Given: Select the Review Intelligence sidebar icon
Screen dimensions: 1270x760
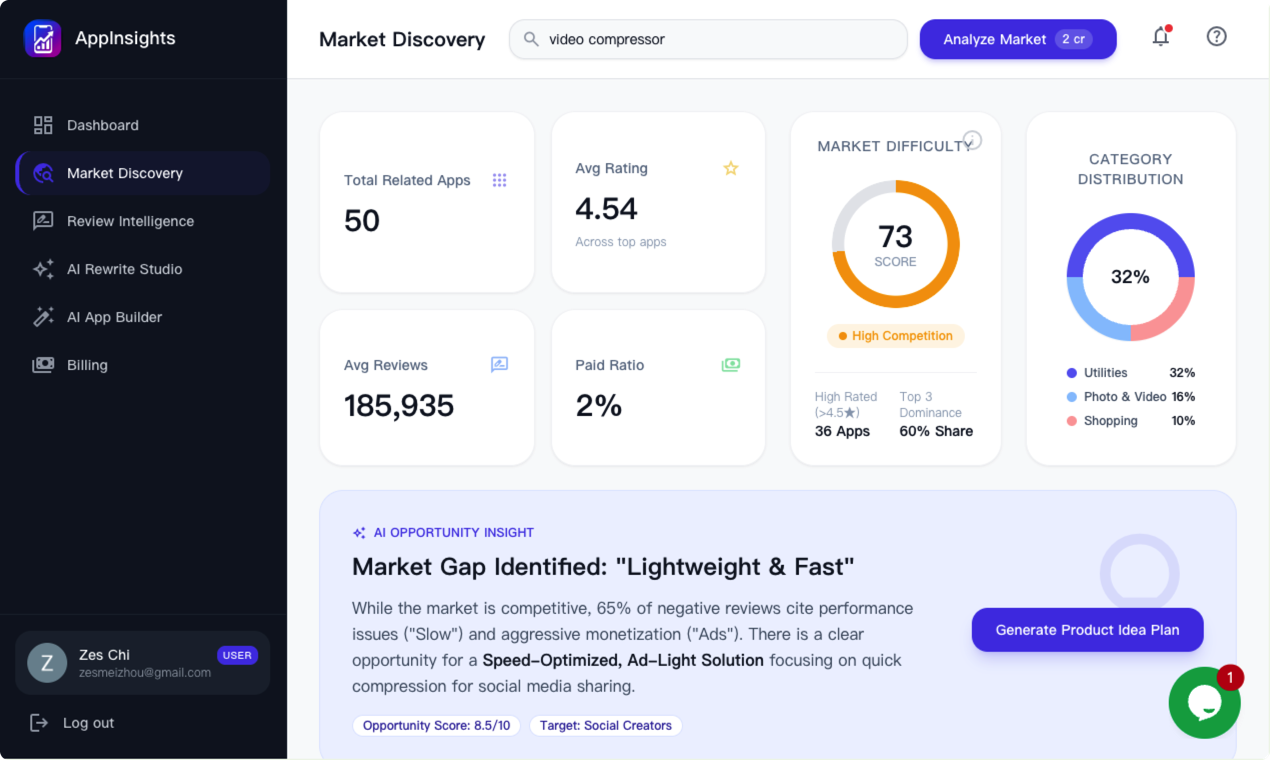Looking at the screenshot, I should point(42,221).
